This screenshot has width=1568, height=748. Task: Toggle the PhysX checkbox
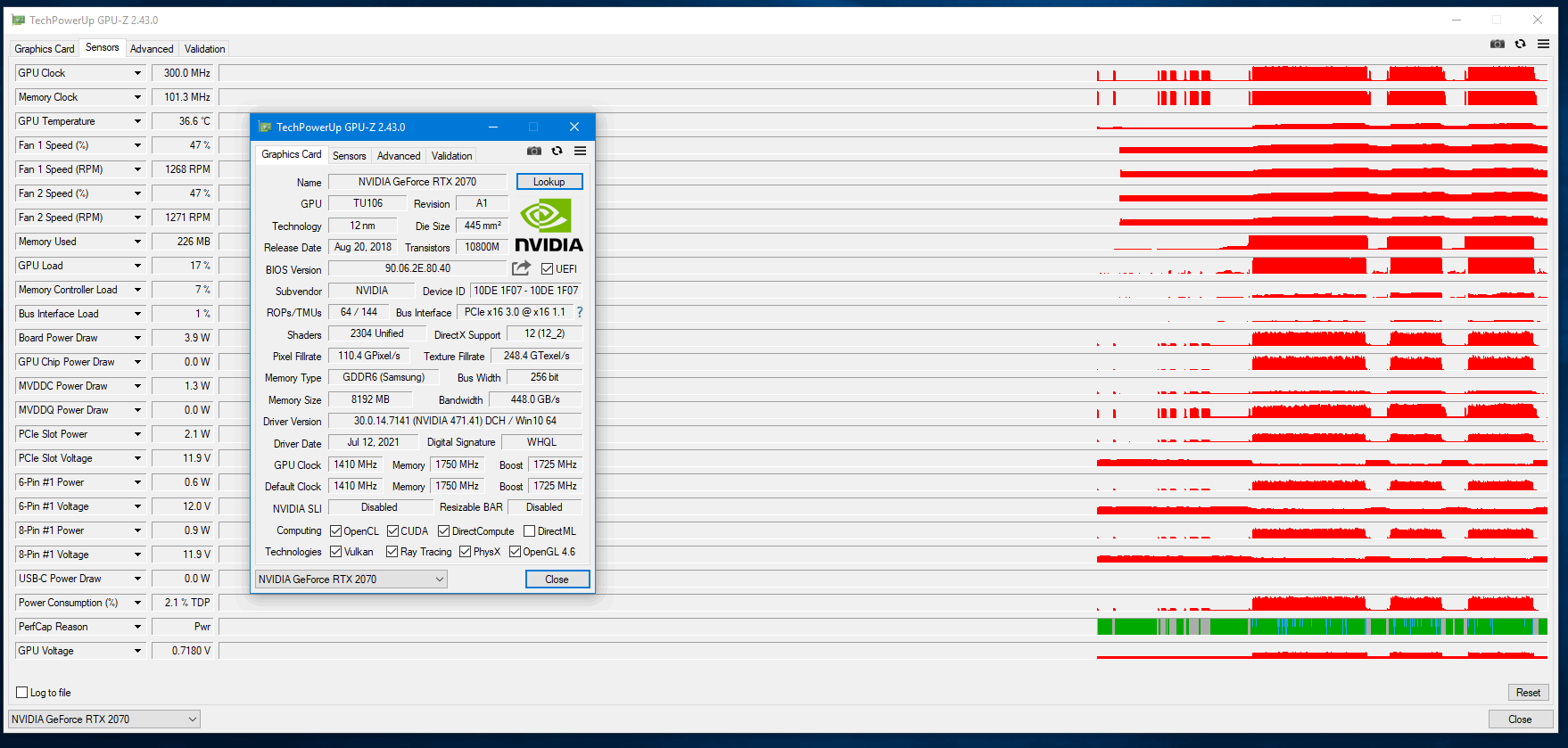tap(466, 552)
